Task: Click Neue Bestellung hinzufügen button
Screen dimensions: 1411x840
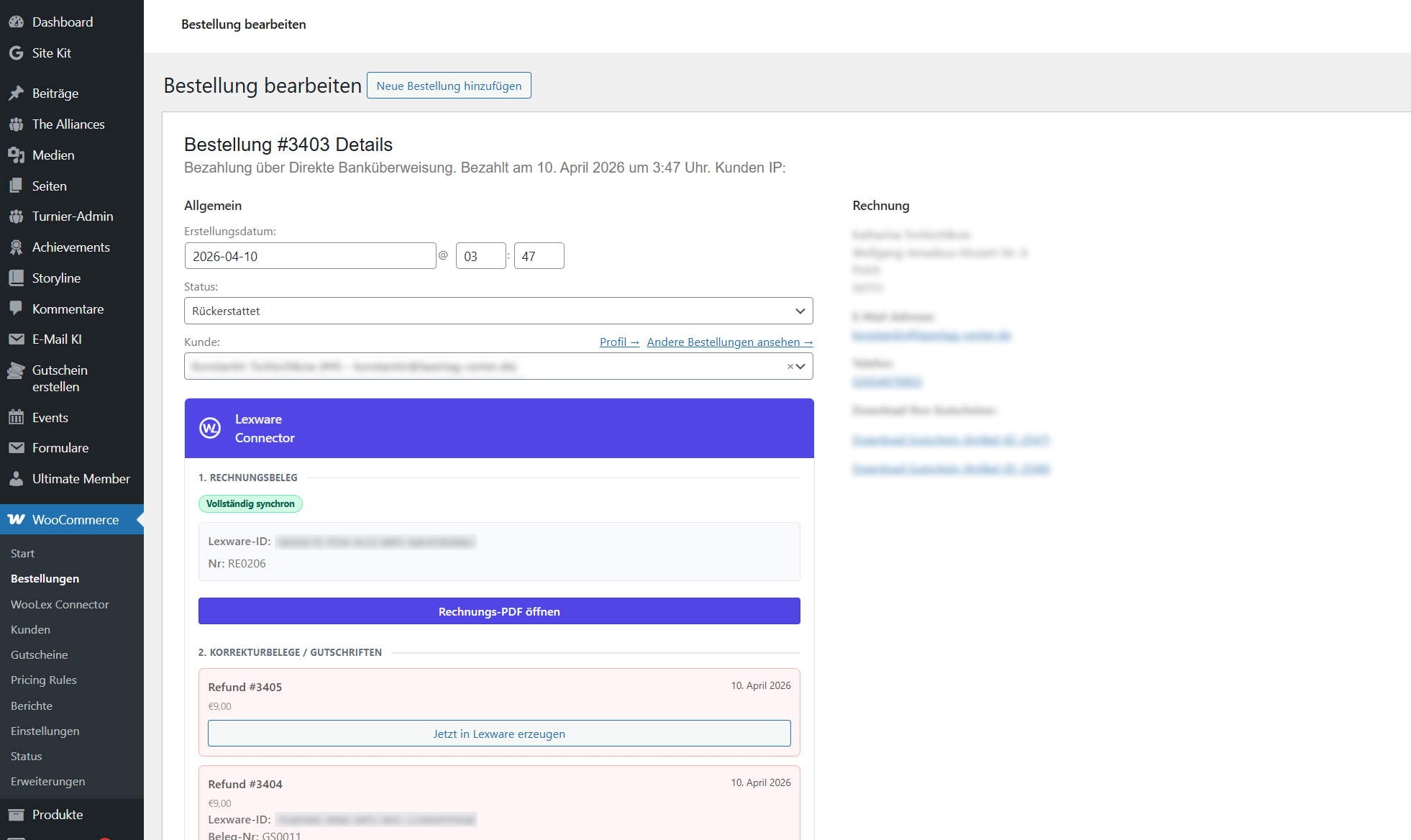Action: point(449,86)
